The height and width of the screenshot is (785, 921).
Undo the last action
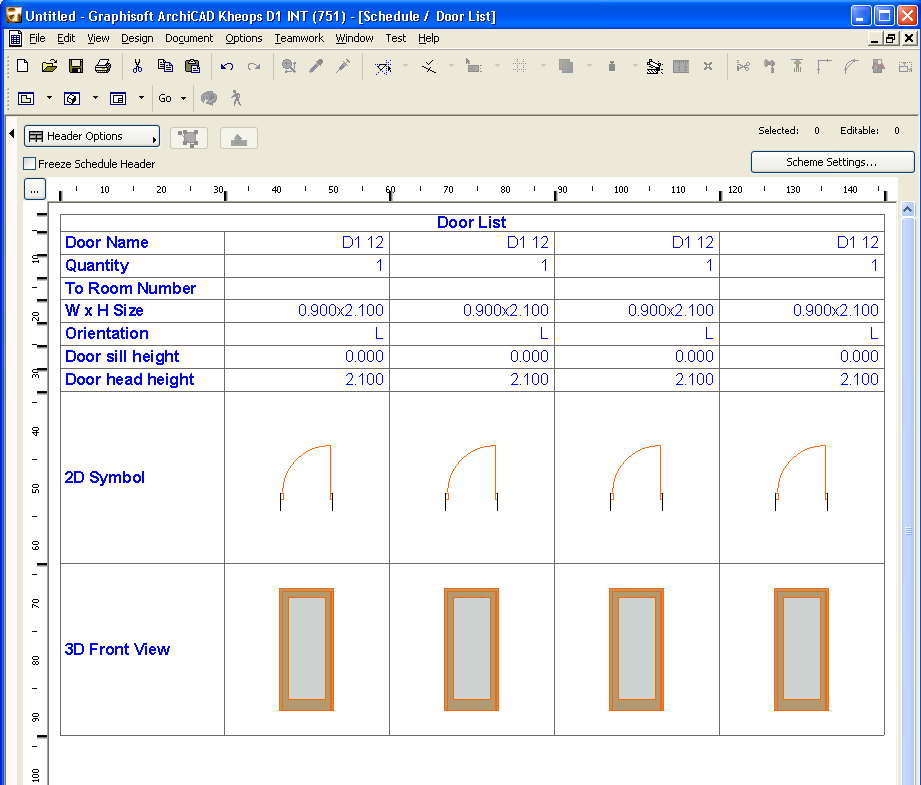pyautogui.click(x=227, y=66)
